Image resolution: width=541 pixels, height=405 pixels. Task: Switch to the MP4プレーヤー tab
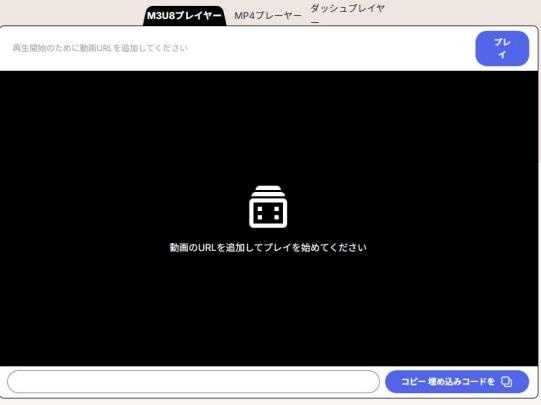point(268,16)
